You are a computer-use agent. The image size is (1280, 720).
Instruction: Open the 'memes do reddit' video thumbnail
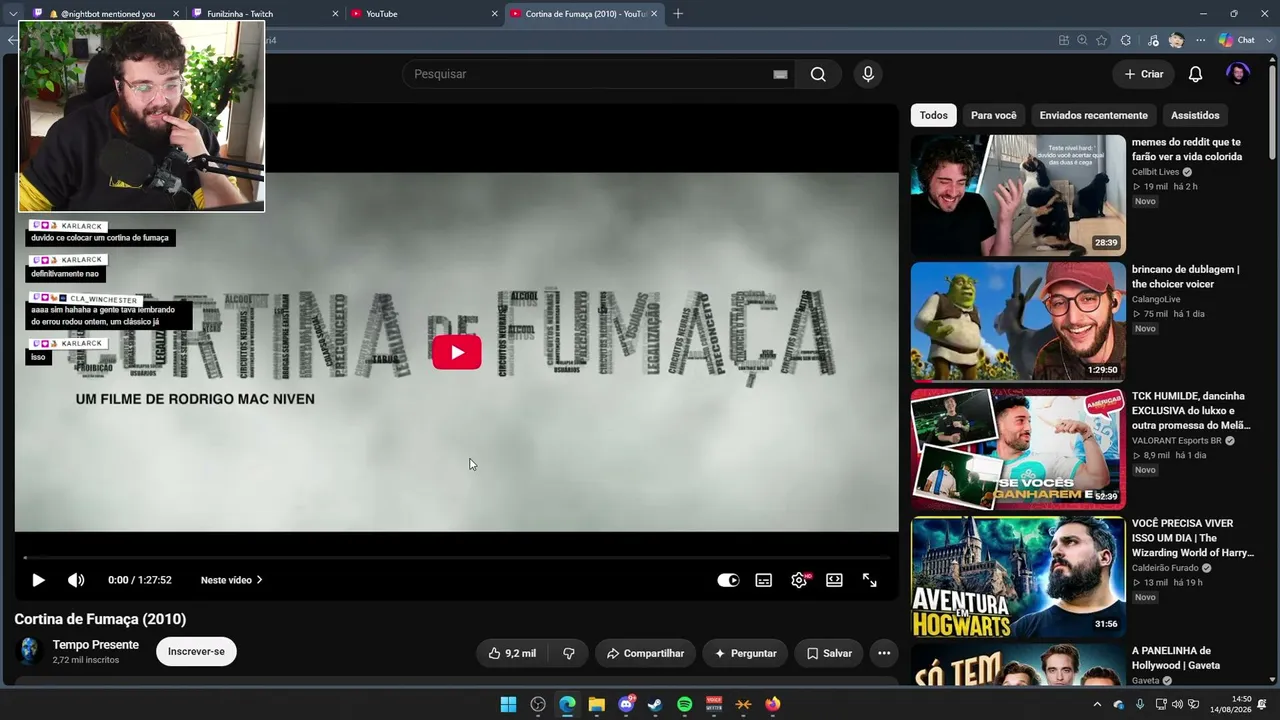[x=1018, y=195]
